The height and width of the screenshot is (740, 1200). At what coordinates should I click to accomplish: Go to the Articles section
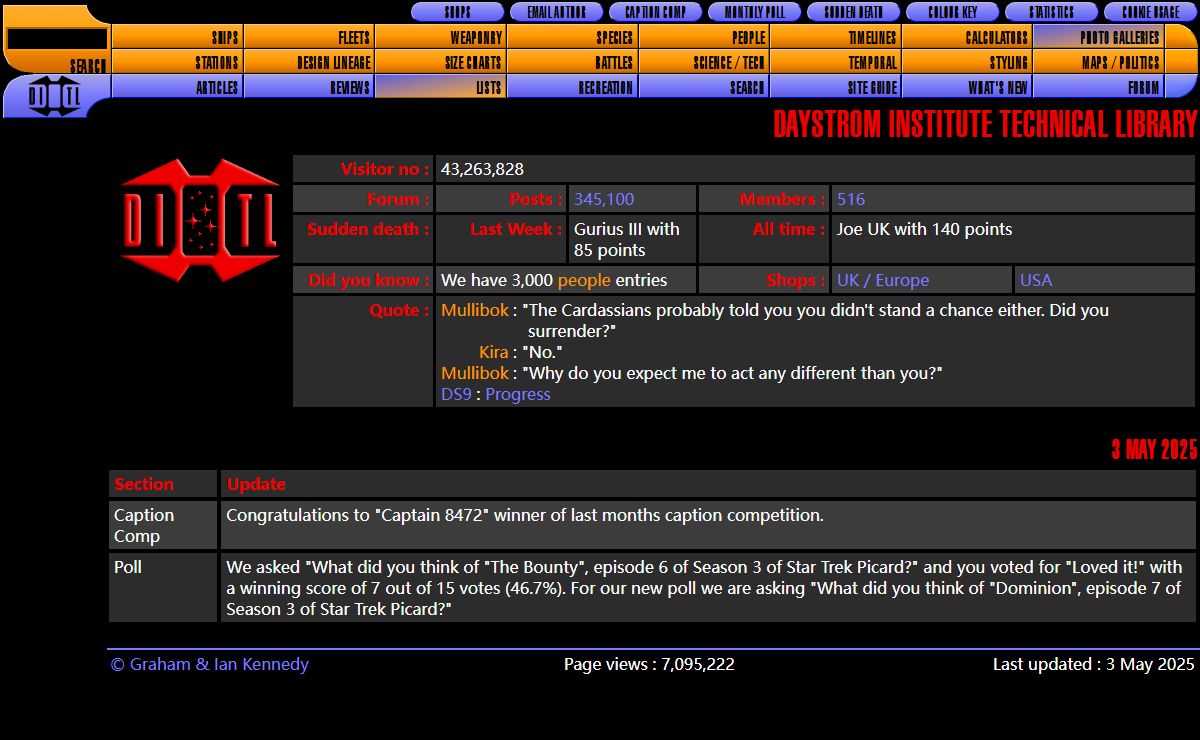[x=177, y=87]
